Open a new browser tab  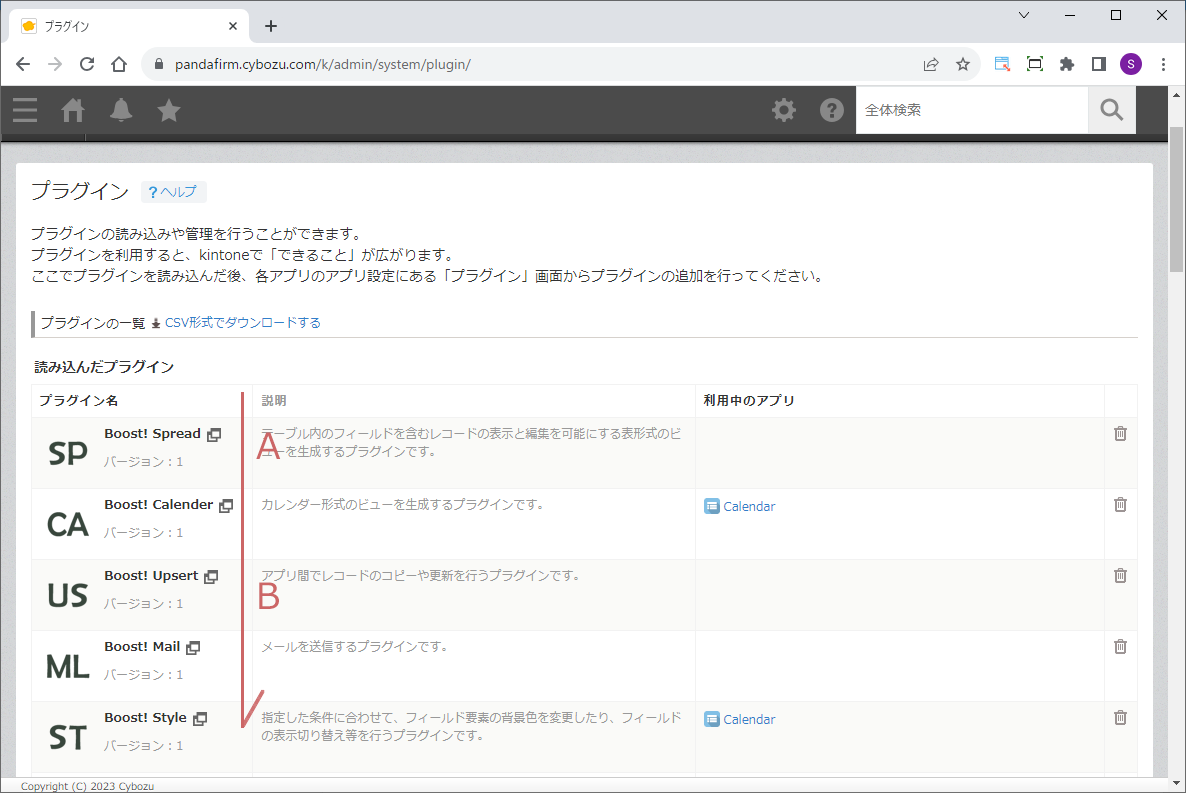pos(271,26)
